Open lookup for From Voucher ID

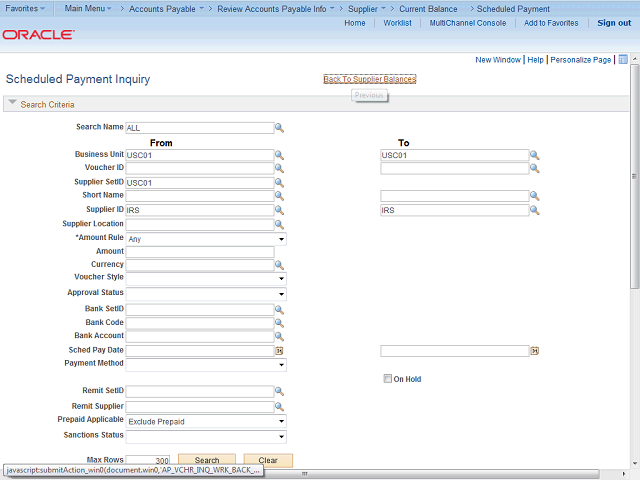(x=279, y=168)
